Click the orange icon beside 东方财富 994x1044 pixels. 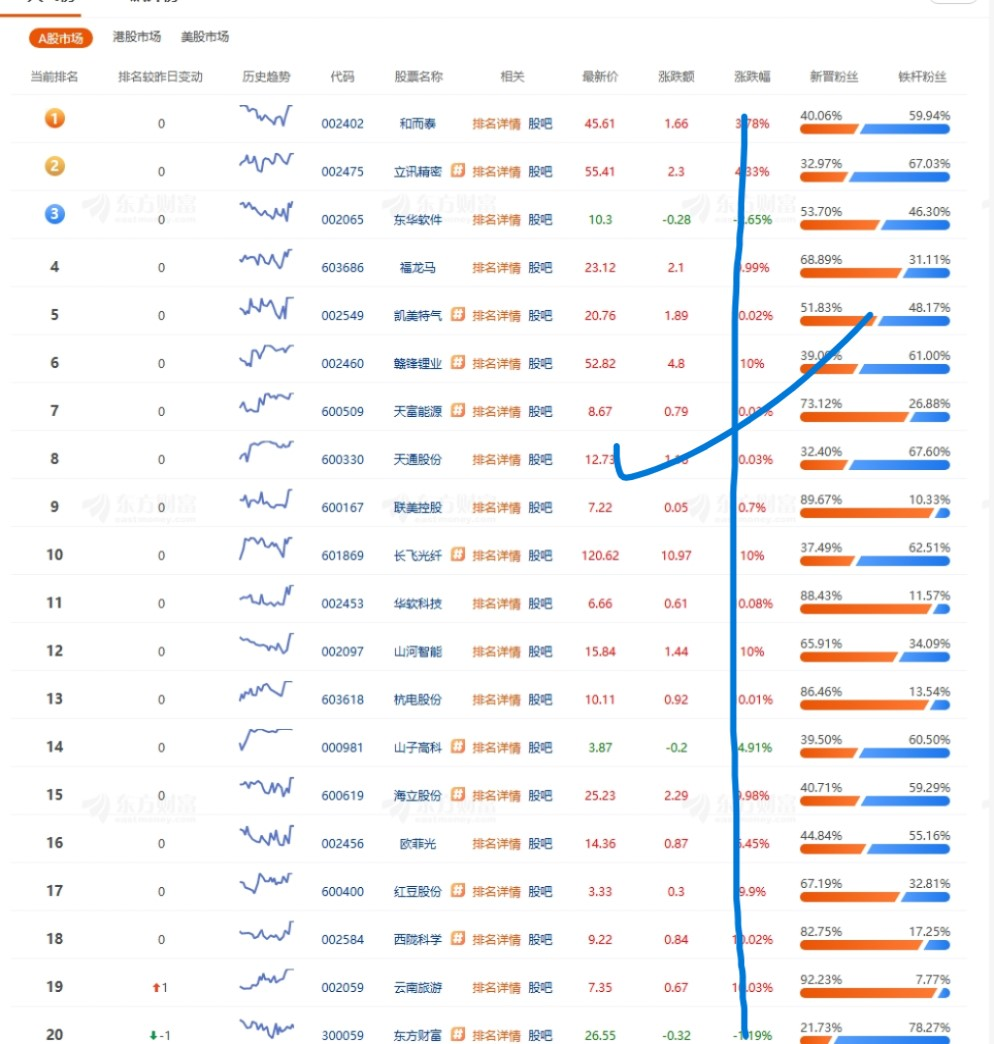(x=458, y=1035)
